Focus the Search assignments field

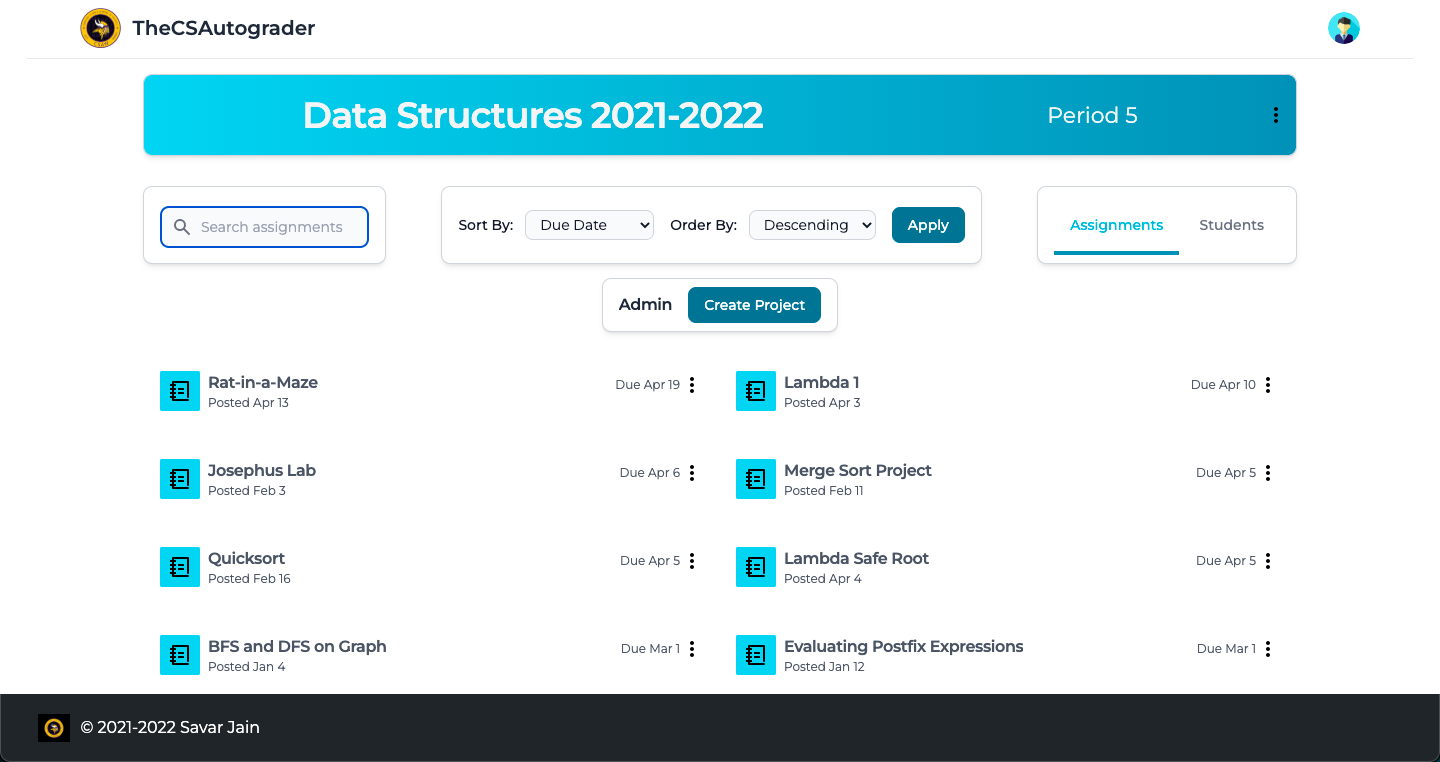[264, 227]
